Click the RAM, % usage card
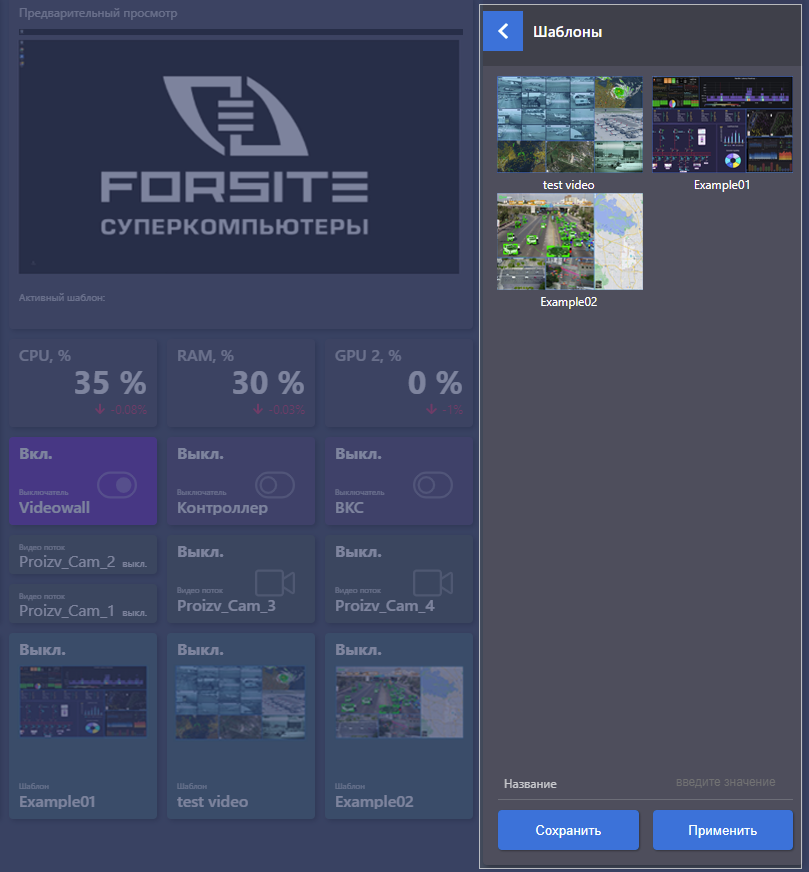Viewport: 809px width, 872px height. 241,384
